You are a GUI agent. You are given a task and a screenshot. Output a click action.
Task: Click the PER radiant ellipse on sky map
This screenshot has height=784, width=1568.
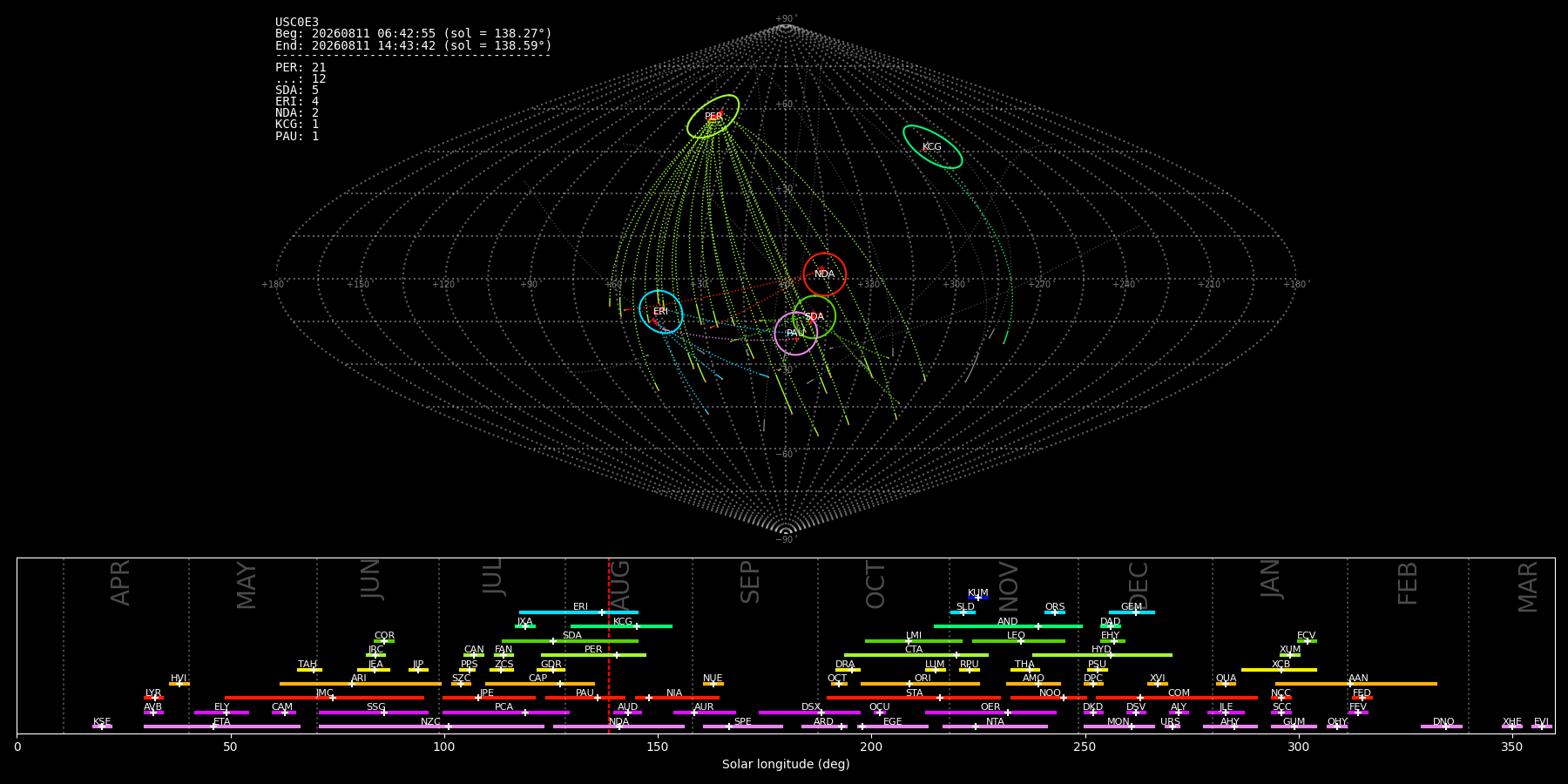(x=713, y=117)
